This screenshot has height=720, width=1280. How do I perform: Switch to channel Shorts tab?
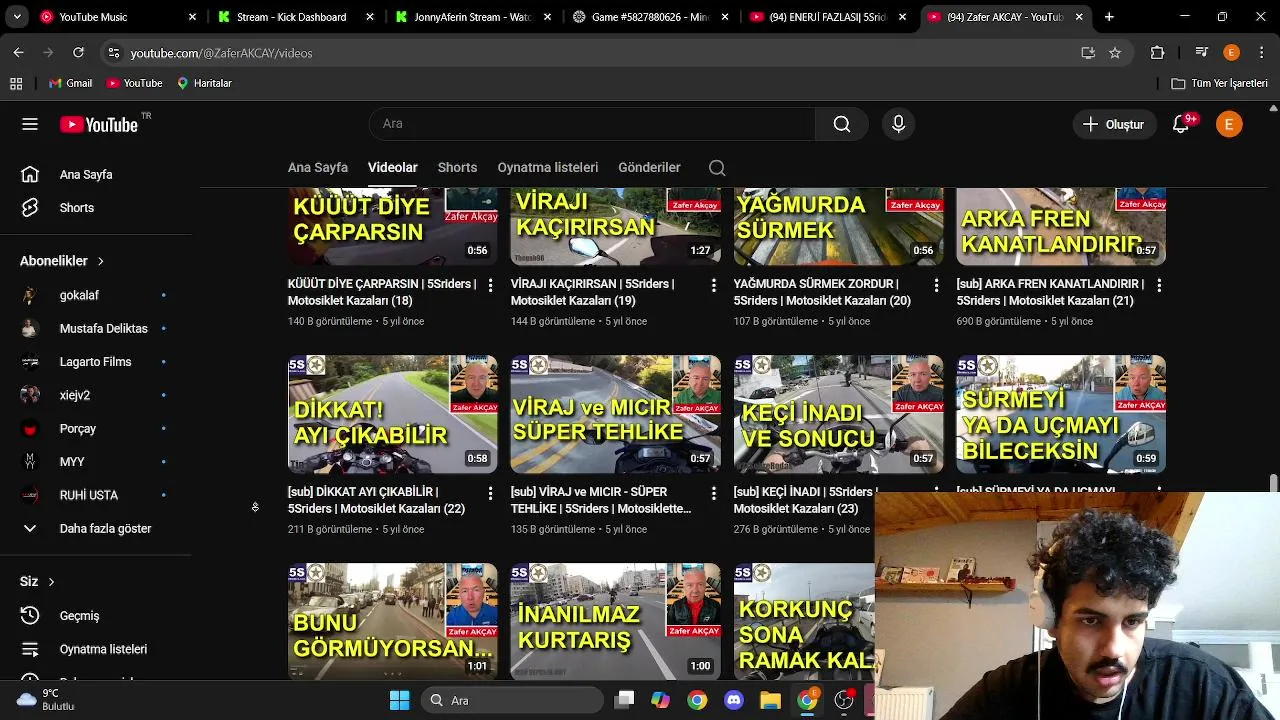(457, 167)
